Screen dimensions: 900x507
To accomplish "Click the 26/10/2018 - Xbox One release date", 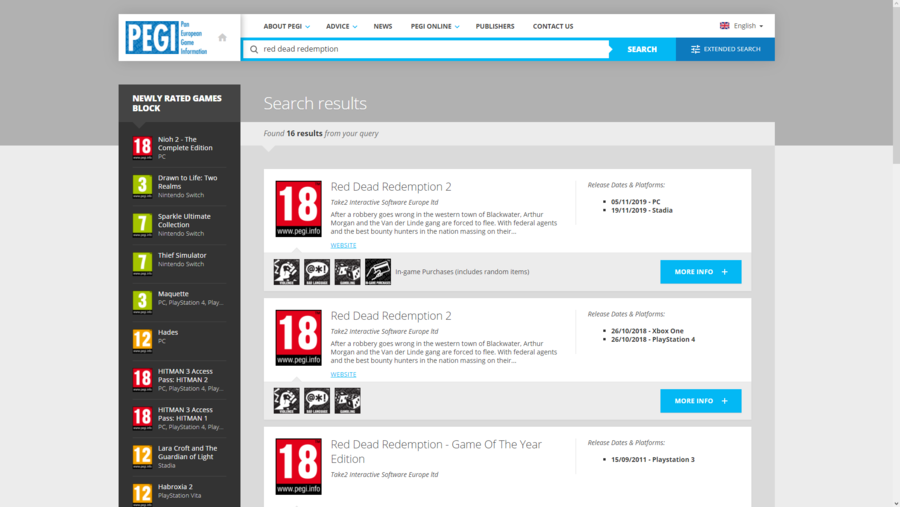I will (x=647, y=331).
